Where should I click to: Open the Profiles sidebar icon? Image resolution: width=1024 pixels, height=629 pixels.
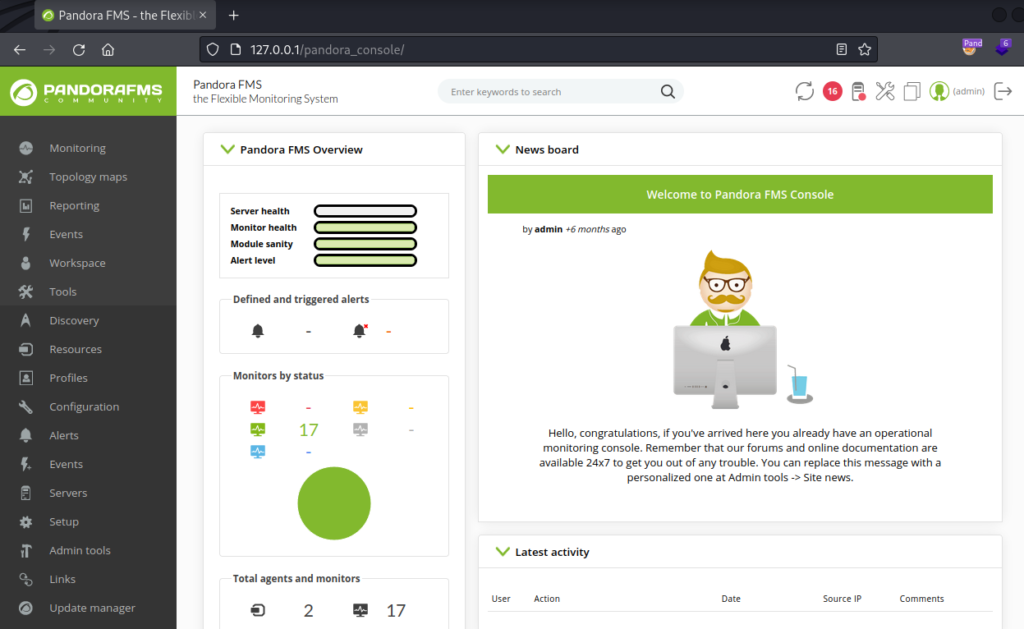(x=25, y=378)
